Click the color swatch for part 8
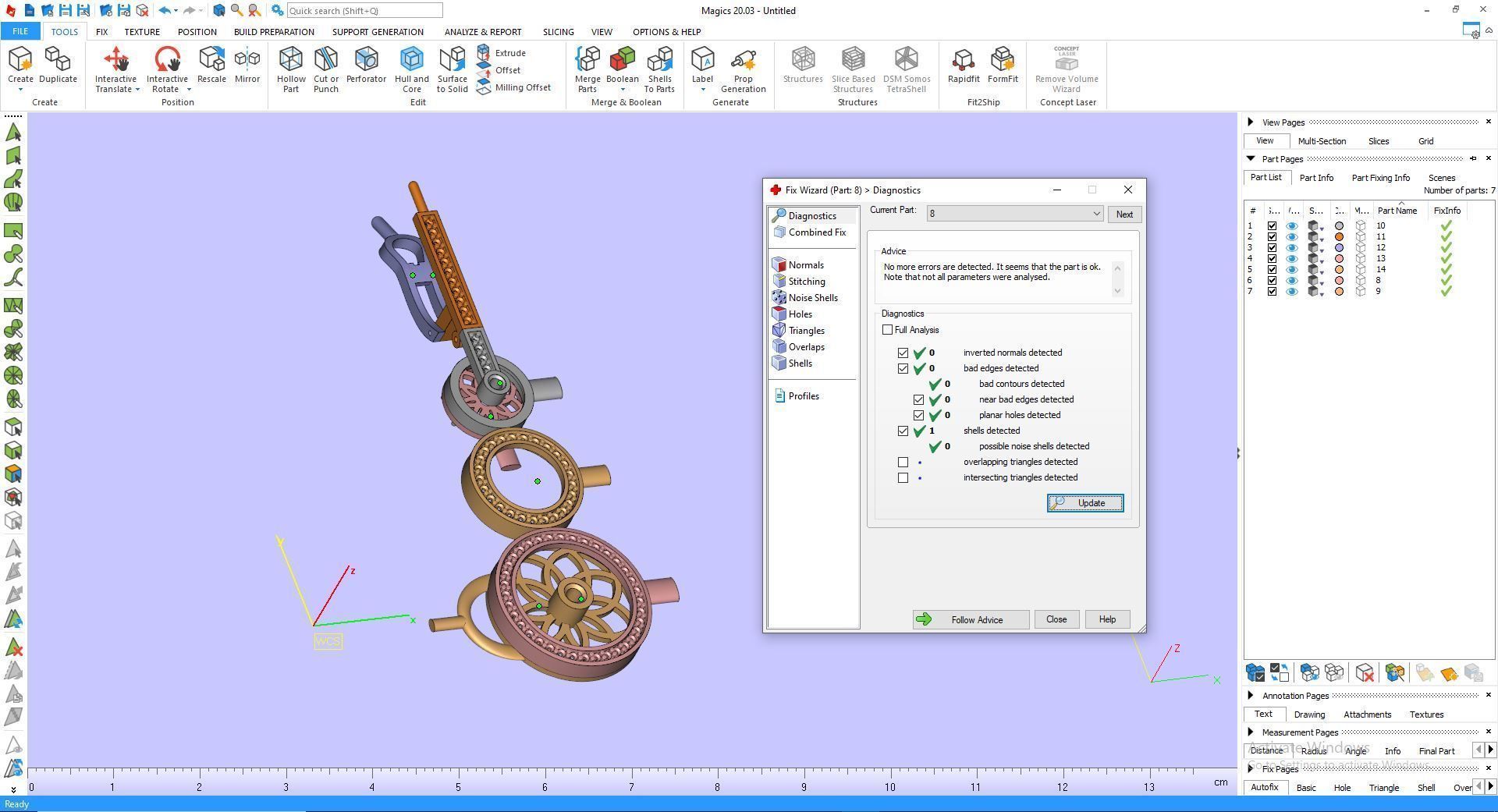1498x812 pixels. (1340, 281)
